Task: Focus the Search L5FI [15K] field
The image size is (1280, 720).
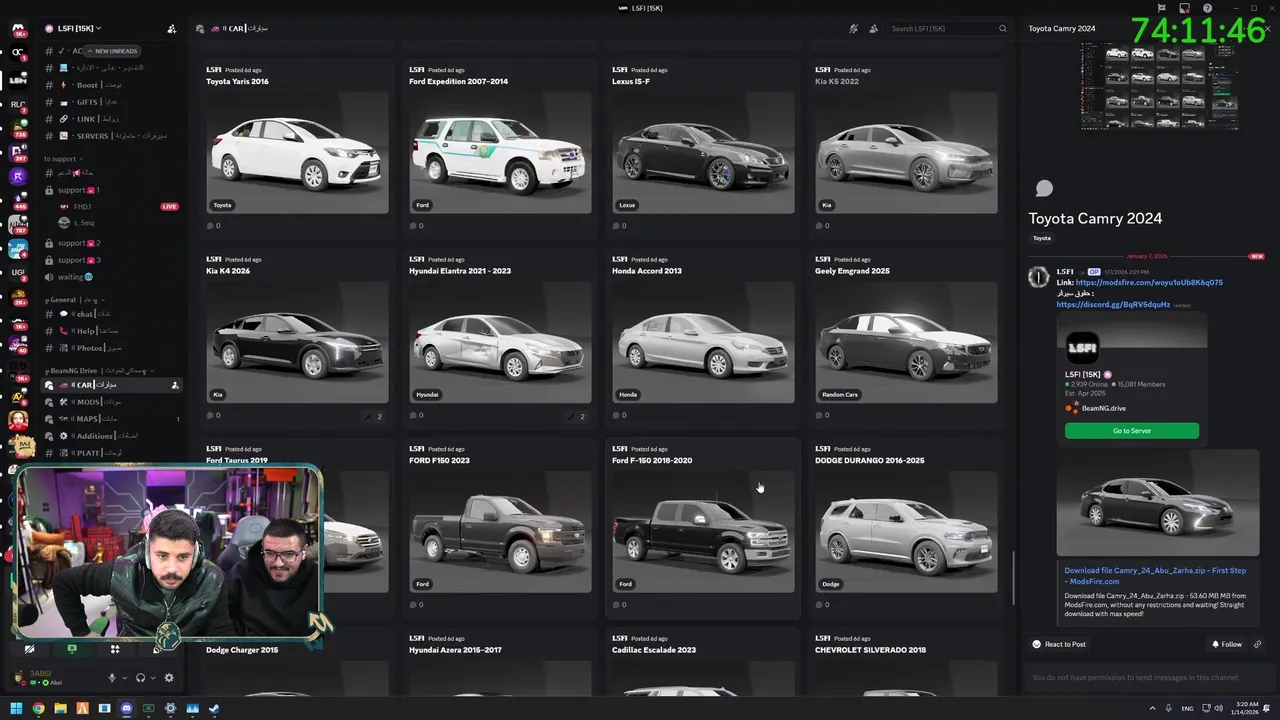Action: click(947, 28)
